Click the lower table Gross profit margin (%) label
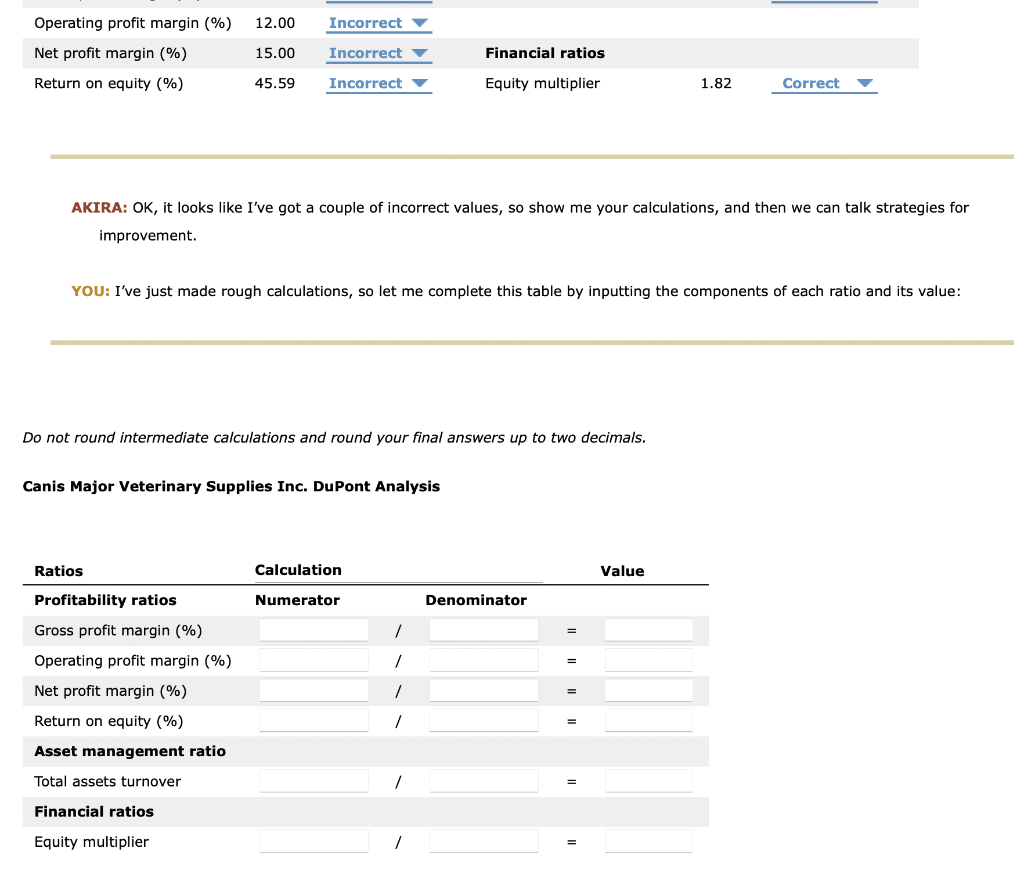Viewport: 1024px width, 877px height. 118,630
